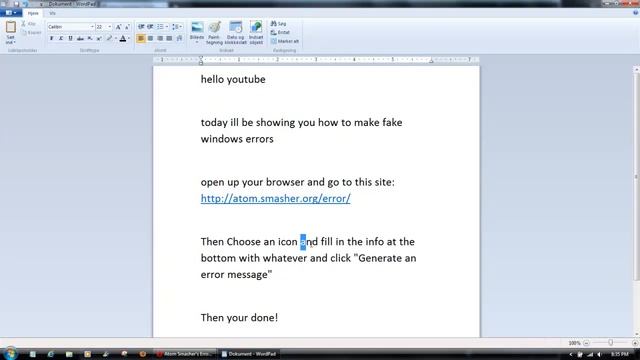Click Insert object (Indsæt objekt) icon

coord(256,27)
